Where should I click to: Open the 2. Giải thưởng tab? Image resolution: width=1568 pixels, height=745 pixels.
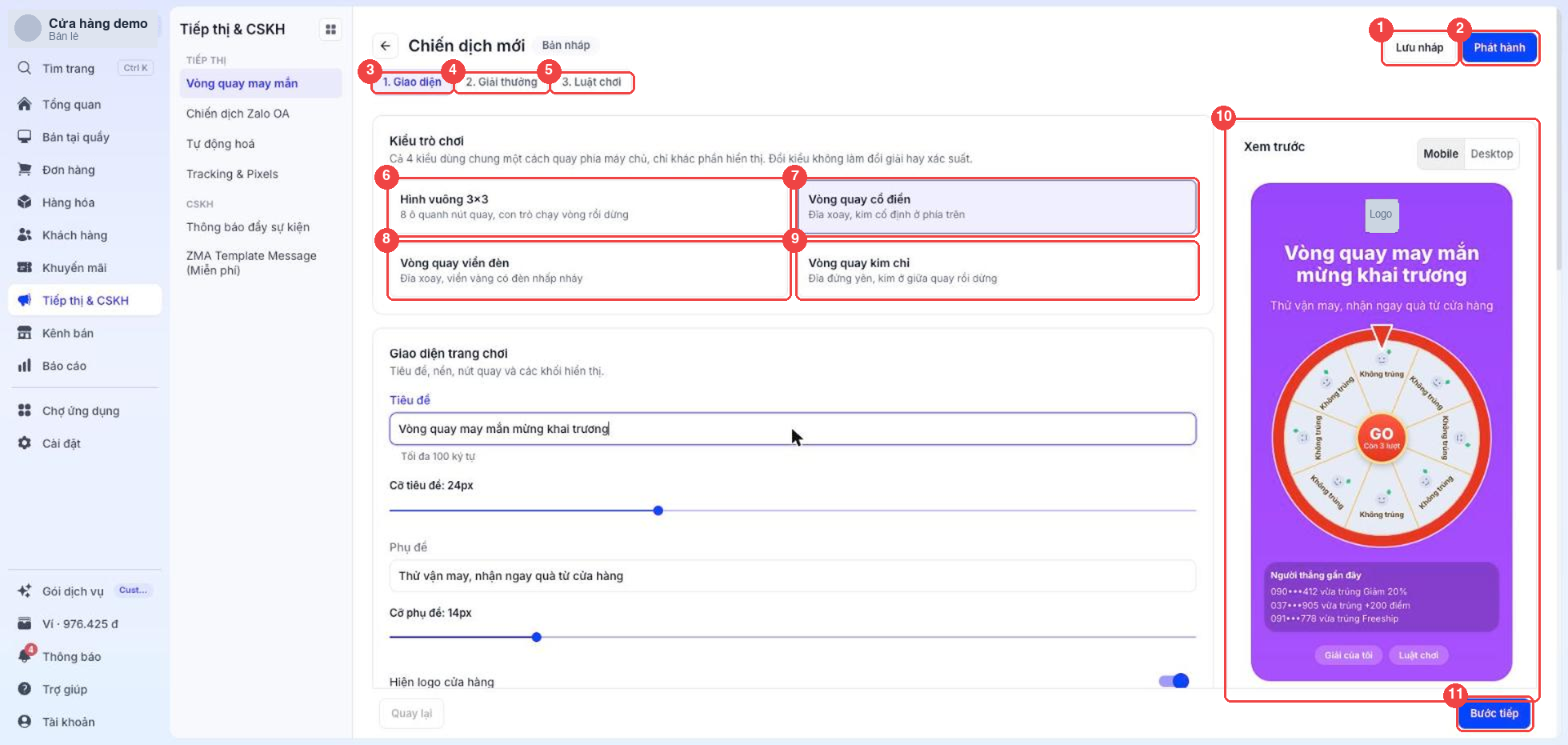[502, 82]
